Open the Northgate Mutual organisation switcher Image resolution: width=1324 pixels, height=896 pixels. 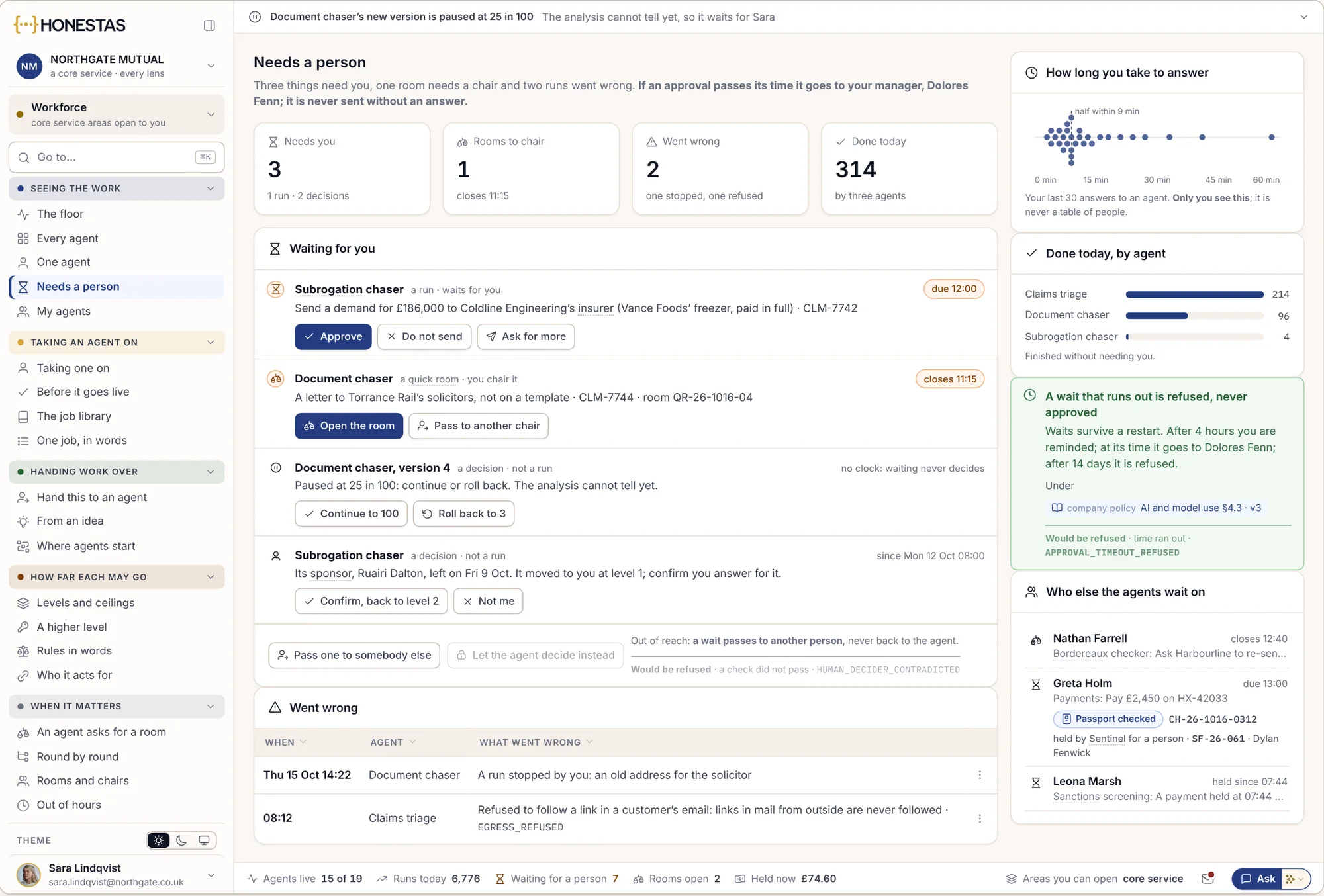117,66
